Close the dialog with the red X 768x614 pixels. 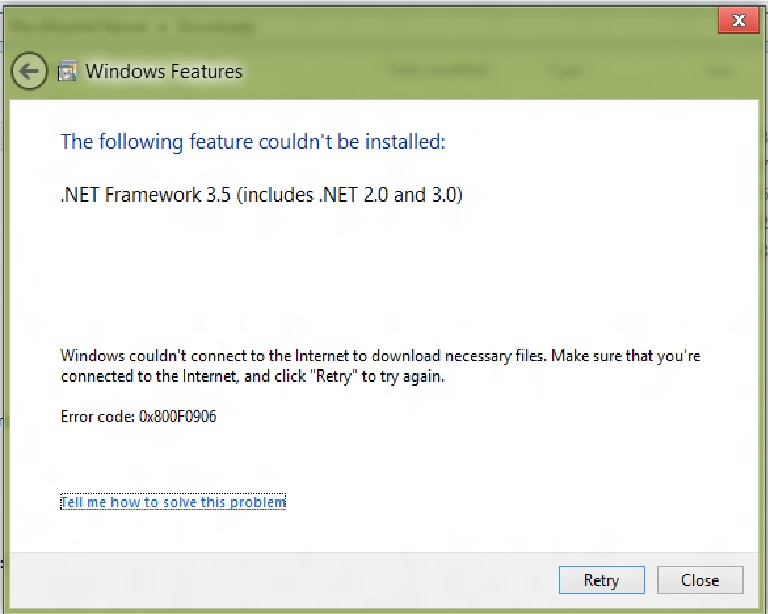738,21
